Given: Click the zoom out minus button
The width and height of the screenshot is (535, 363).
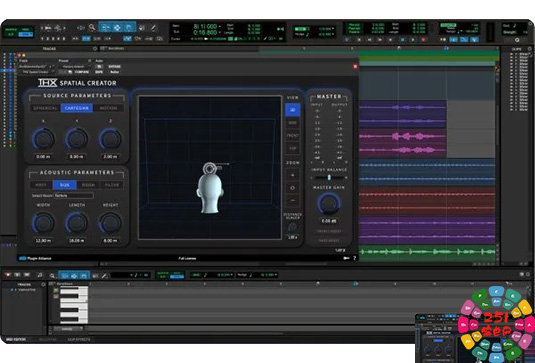Looking at the screenshot, I should pos(292,201).
